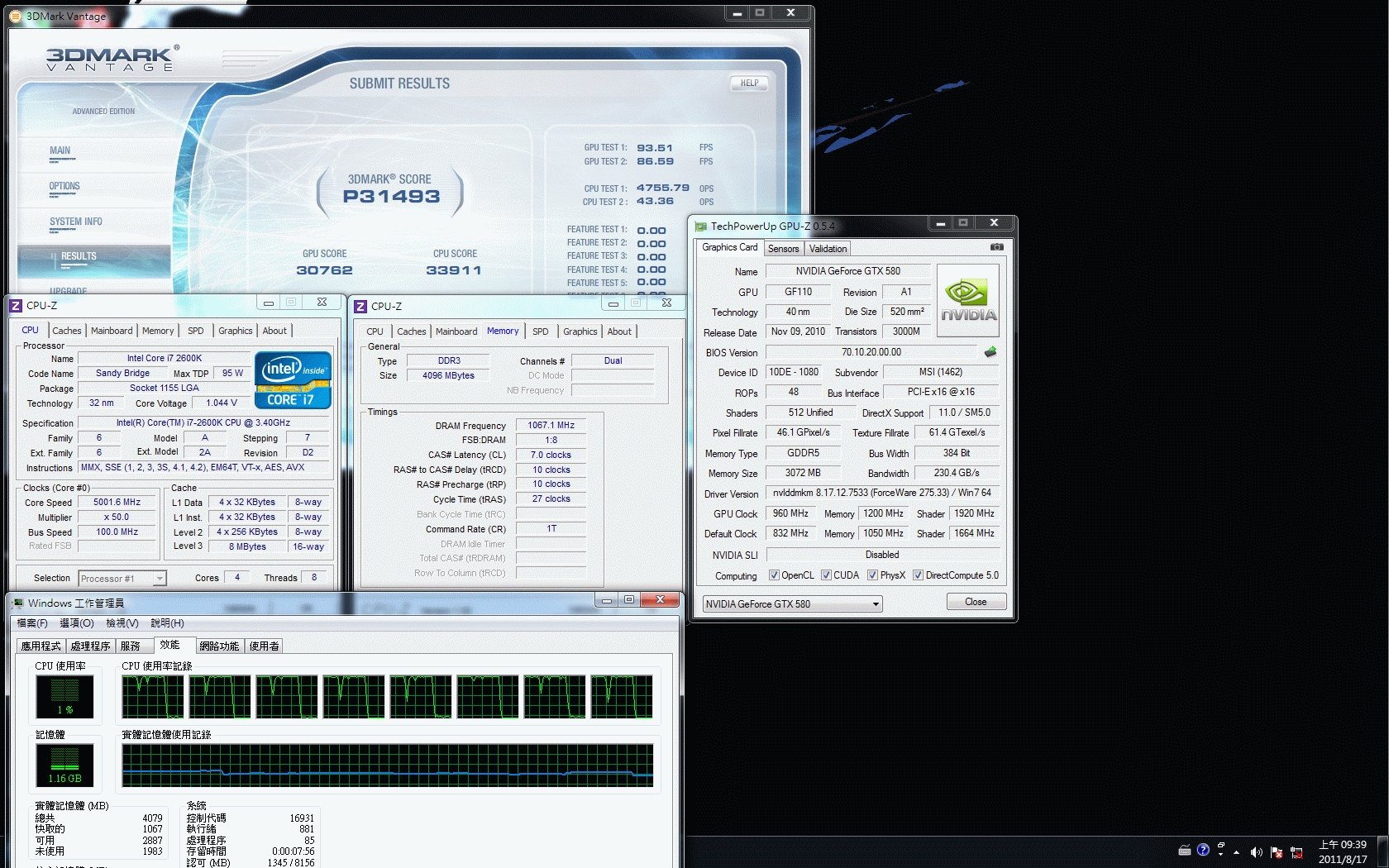This screenshot has width=1389, height=868.
Task: Open the About tab in the CPU-Z window showing Processor
Action: pyautogui.click(x=274, y=331)
